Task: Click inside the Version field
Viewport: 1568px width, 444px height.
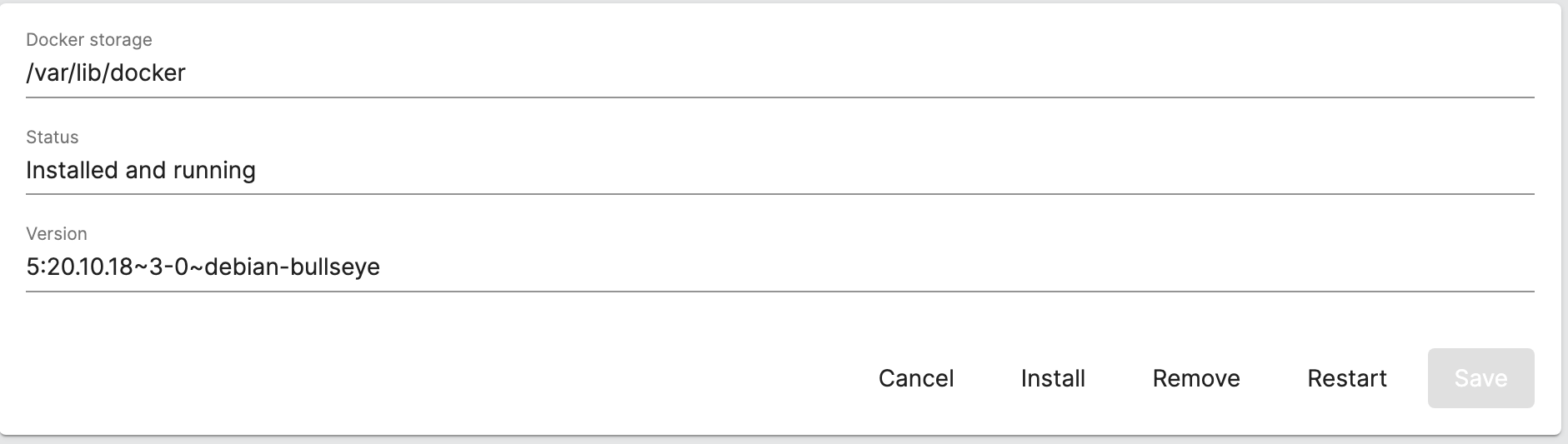Action: pyautogui.click(x=779, y=267)
